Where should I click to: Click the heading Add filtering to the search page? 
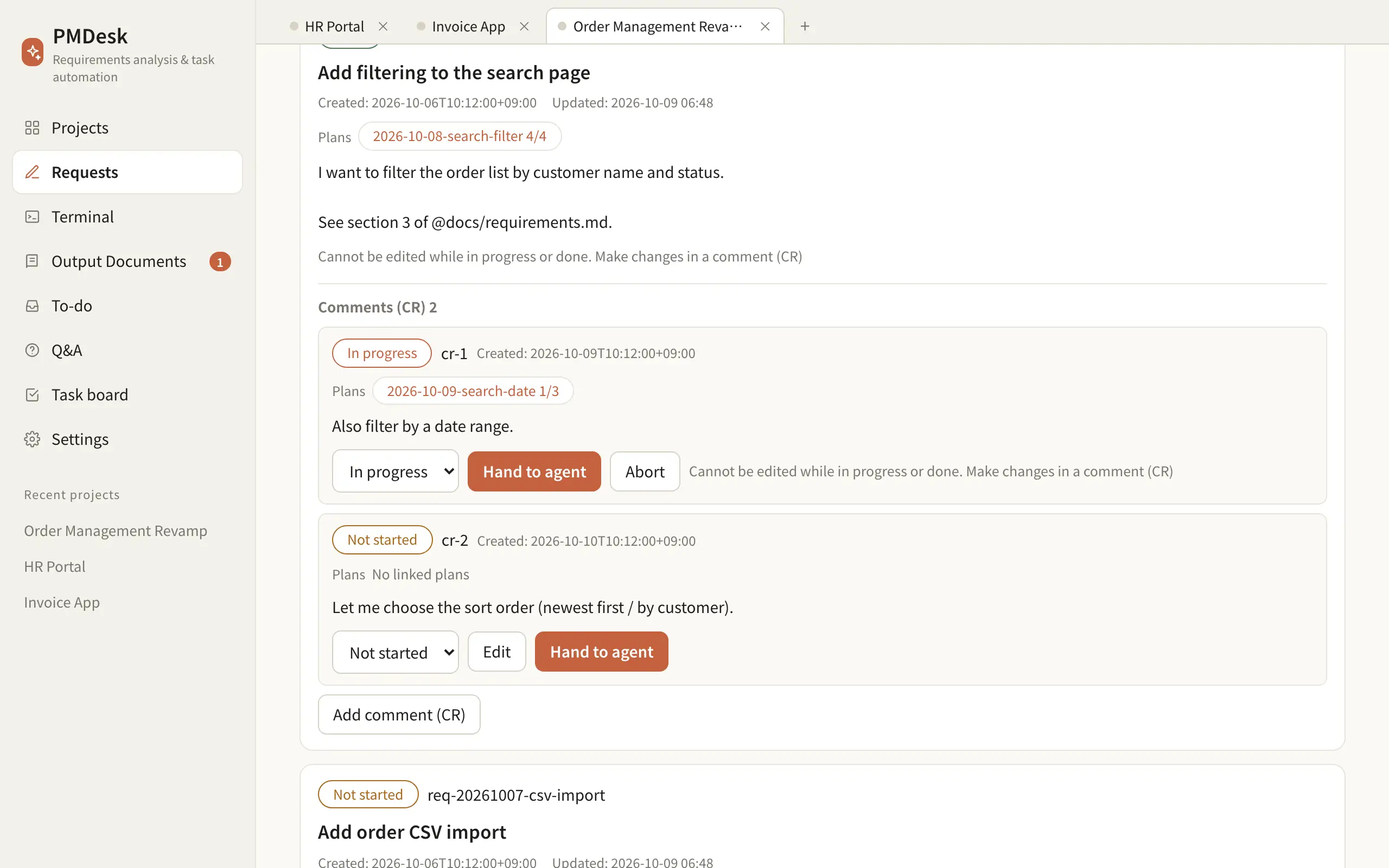click(x=454, y=72)
